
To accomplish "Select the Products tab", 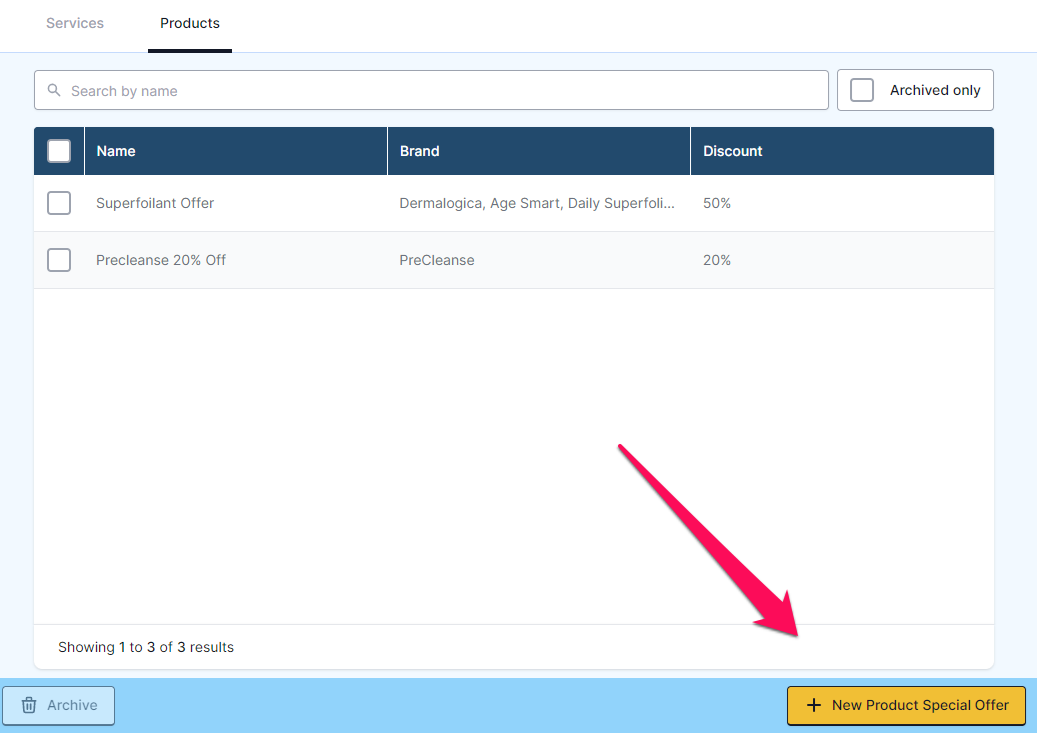I will [190, 23].
